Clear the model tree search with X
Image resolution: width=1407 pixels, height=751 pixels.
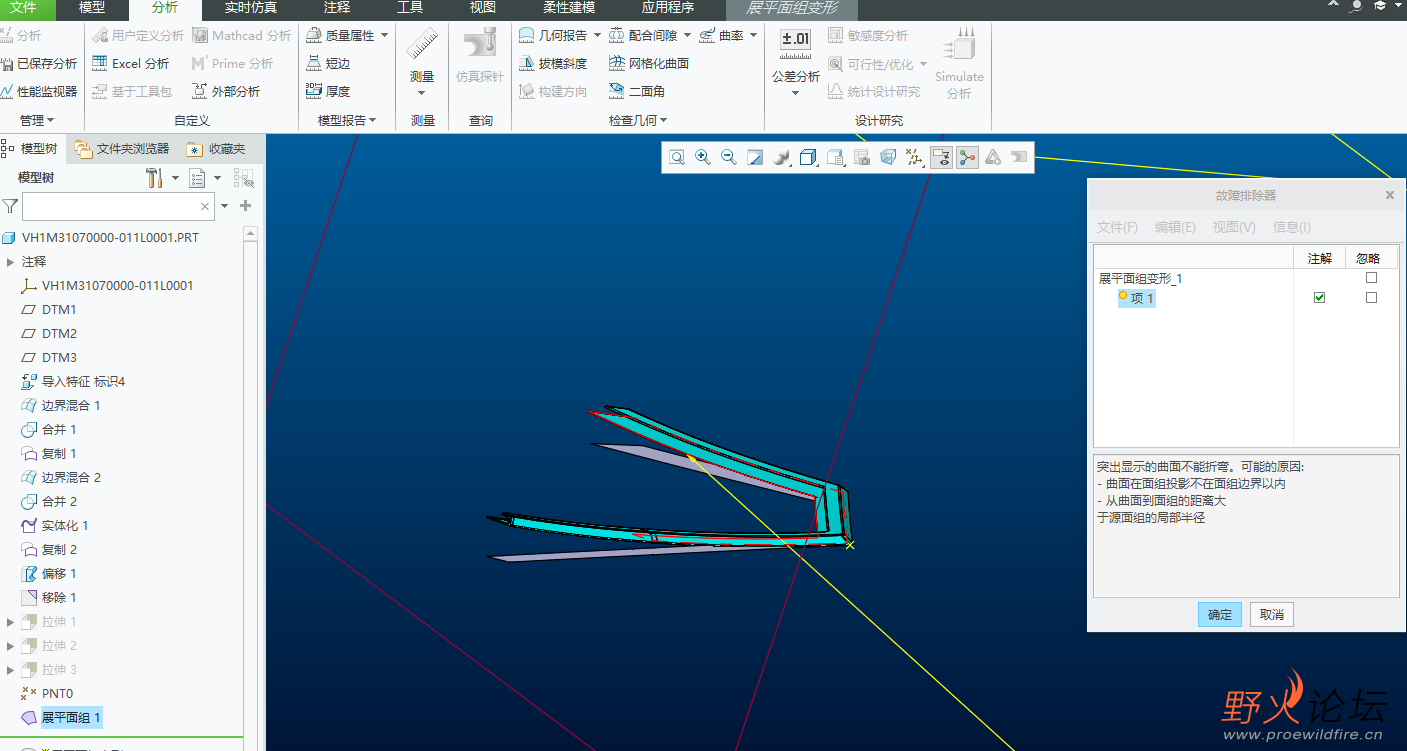coord(205,207)
